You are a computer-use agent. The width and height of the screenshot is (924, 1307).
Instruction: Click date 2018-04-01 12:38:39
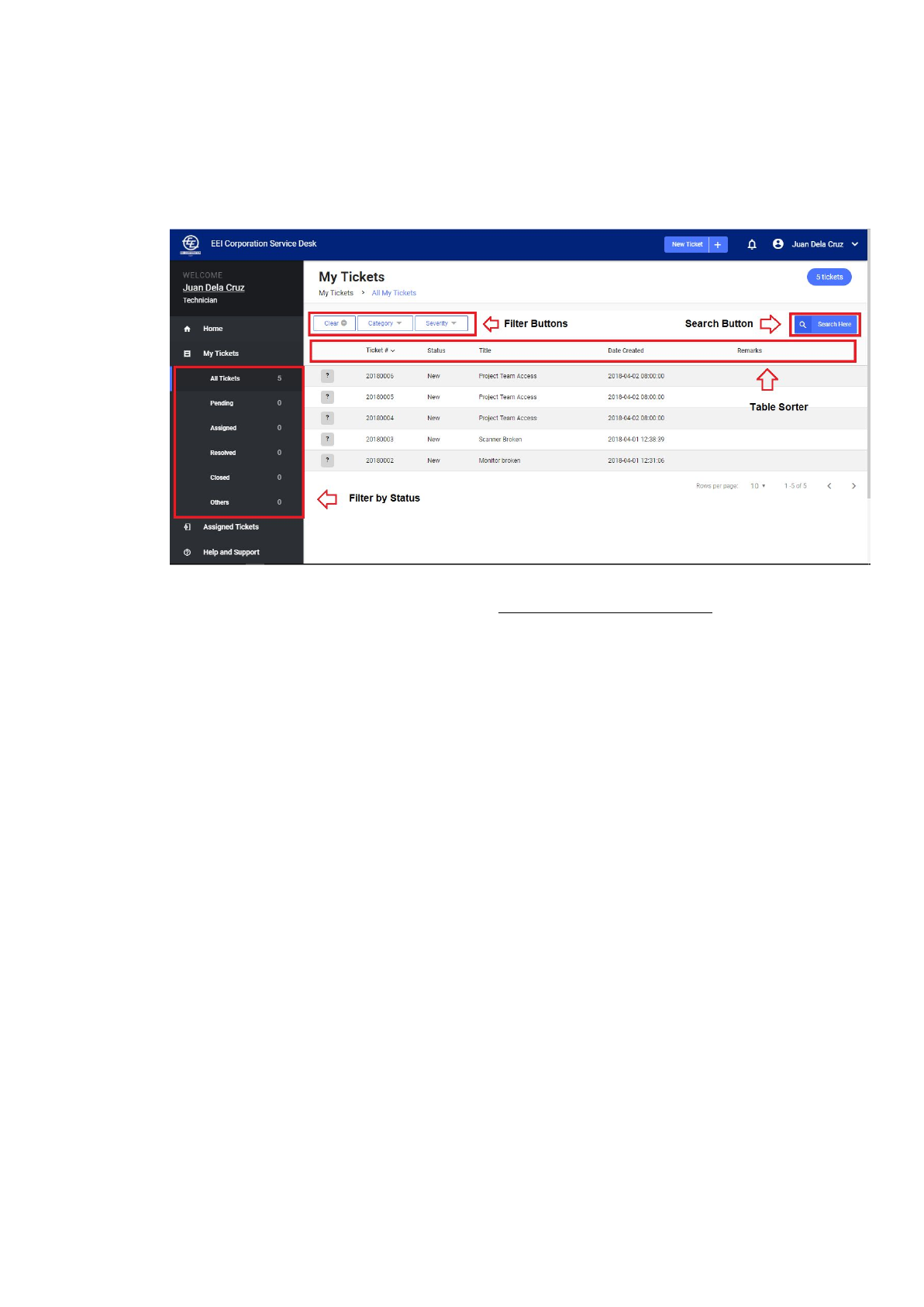[636, 440]
